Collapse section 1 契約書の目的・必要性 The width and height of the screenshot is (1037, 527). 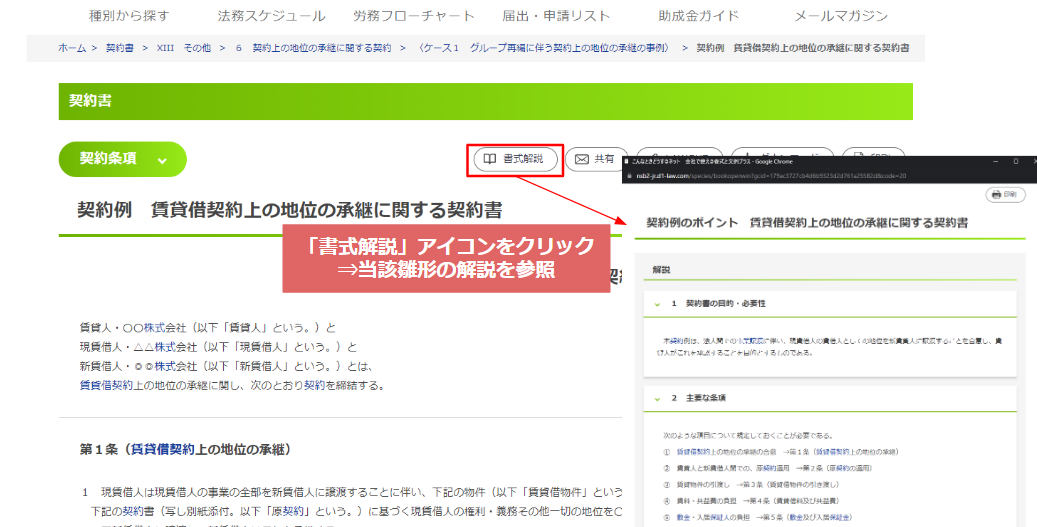click(x=657, y=303)
